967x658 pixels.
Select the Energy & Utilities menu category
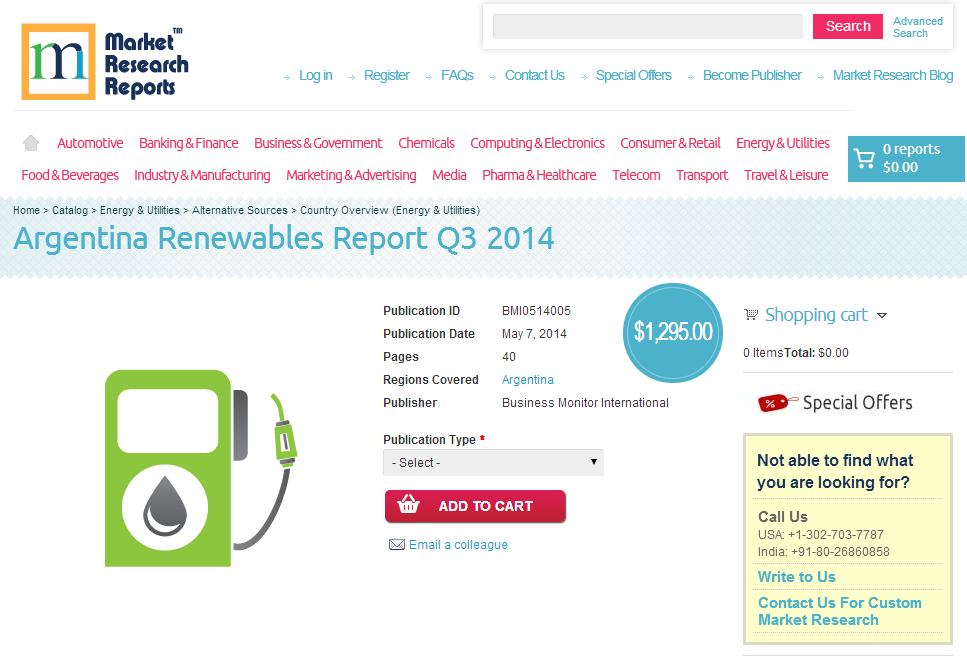coord(783,143)
